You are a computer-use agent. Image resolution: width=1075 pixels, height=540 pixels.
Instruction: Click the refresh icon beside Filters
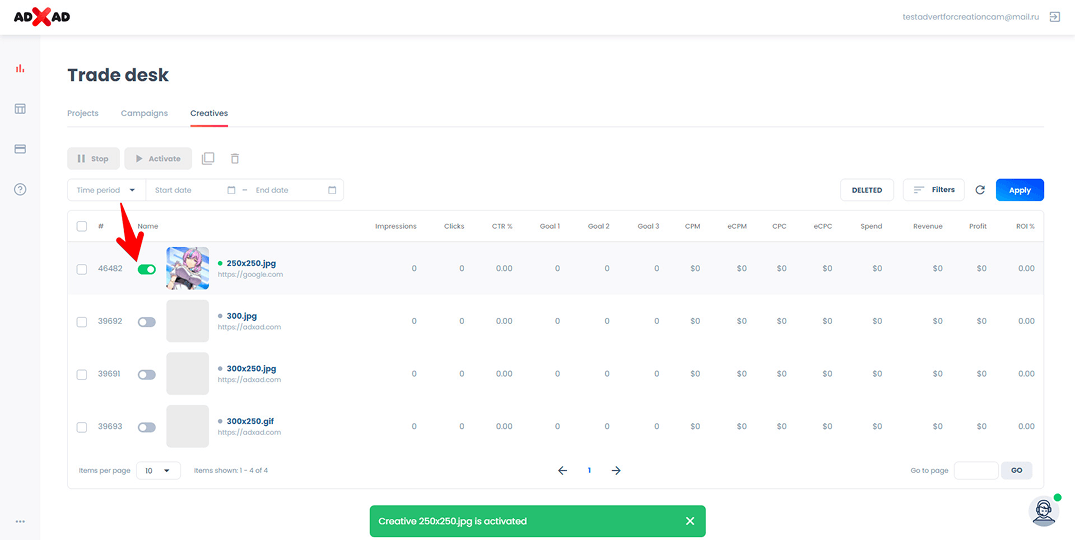click(980, 190)
